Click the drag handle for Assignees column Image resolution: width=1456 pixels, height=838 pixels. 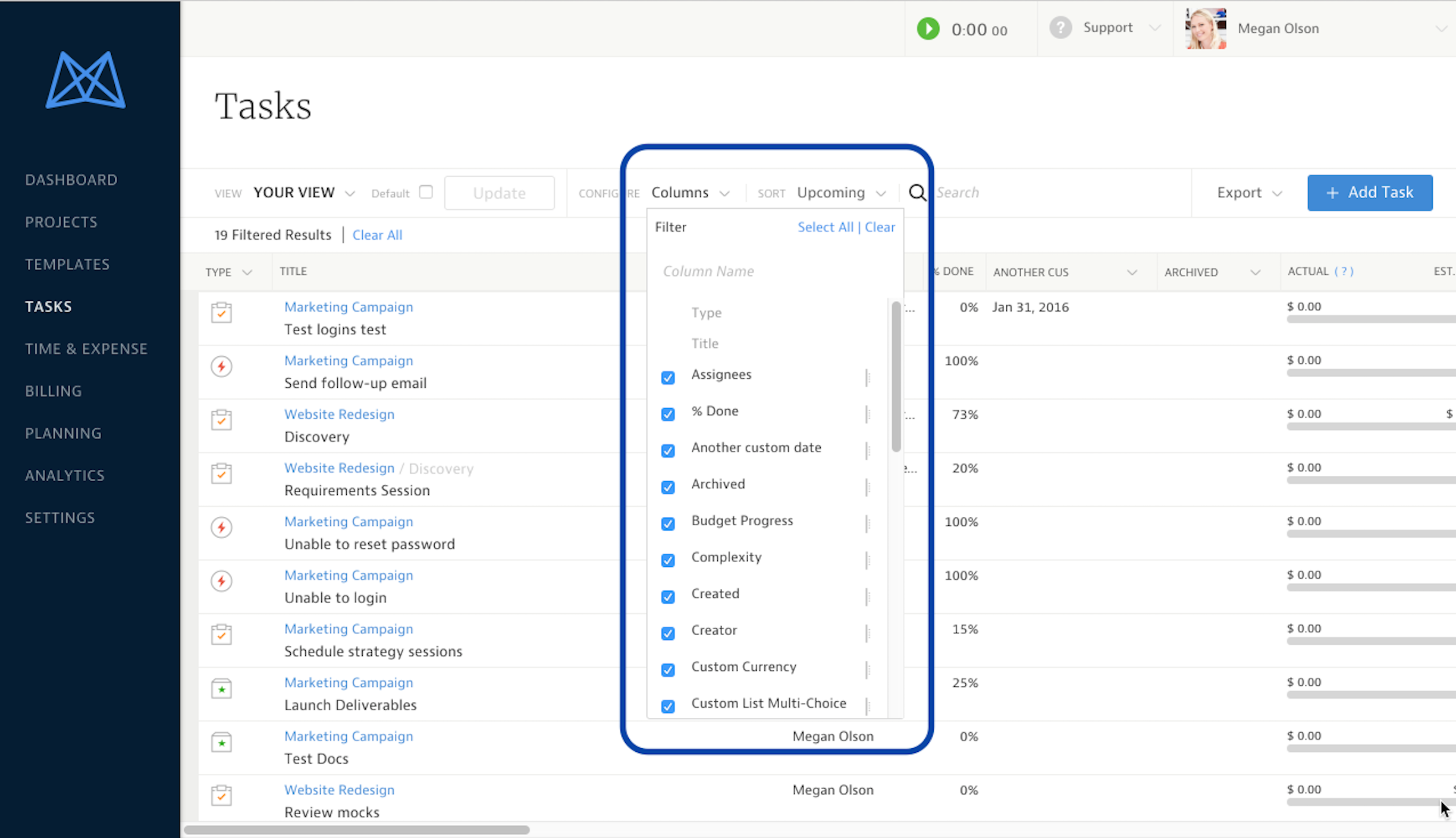point(868,377)
